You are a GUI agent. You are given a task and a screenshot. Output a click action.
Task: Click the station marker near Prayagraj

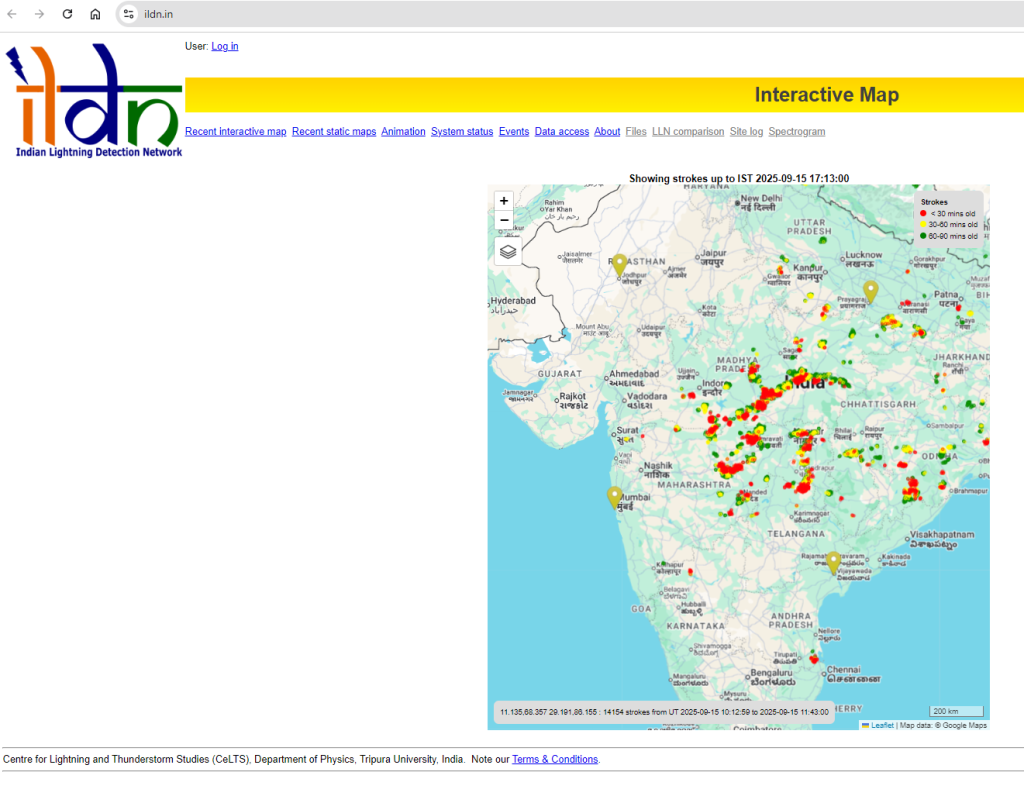[x=870, y=291]
